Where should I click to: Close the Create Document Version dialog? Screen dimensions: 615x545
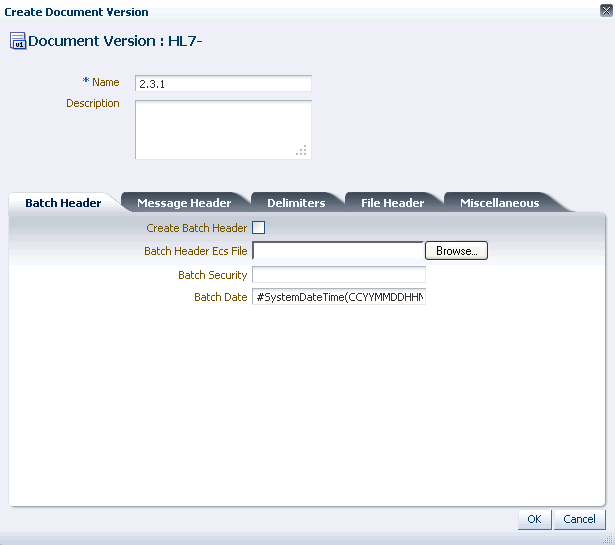606,11
